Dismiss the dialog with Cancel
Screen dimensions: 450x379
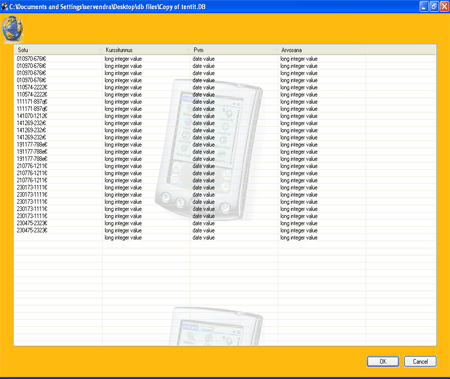[x=420, y=361]
